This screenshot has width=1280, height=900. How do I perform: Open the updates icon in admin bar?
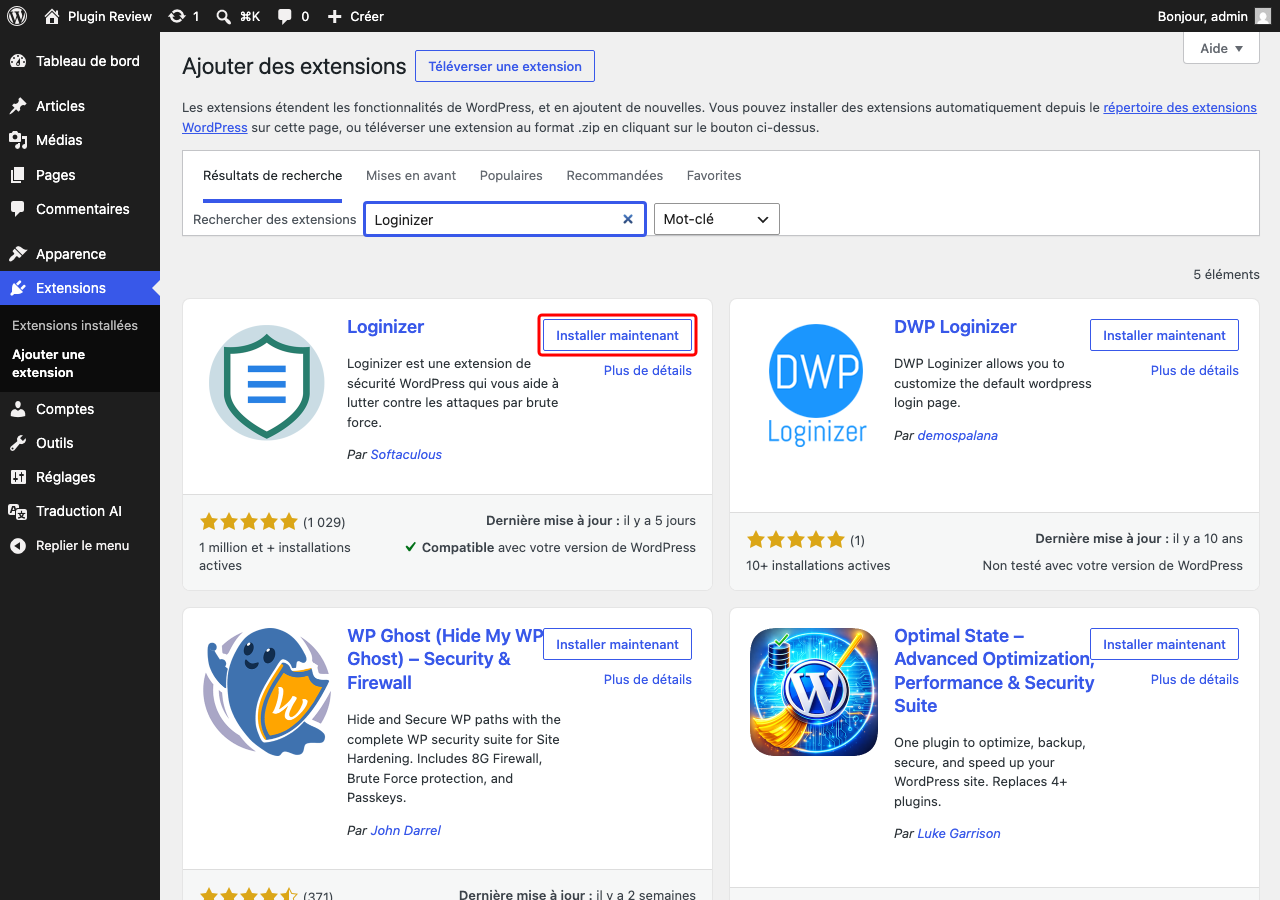point(177,16)
